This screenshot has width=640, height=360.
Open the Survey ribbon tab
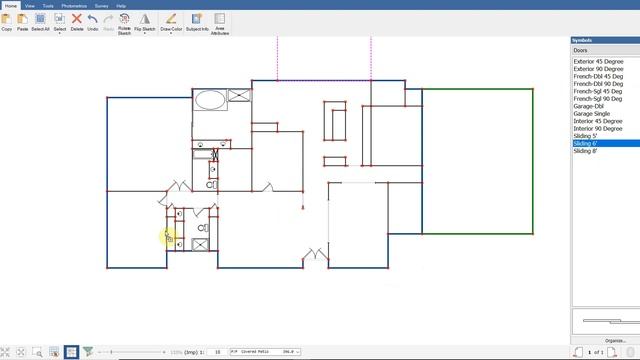point(102,6)
